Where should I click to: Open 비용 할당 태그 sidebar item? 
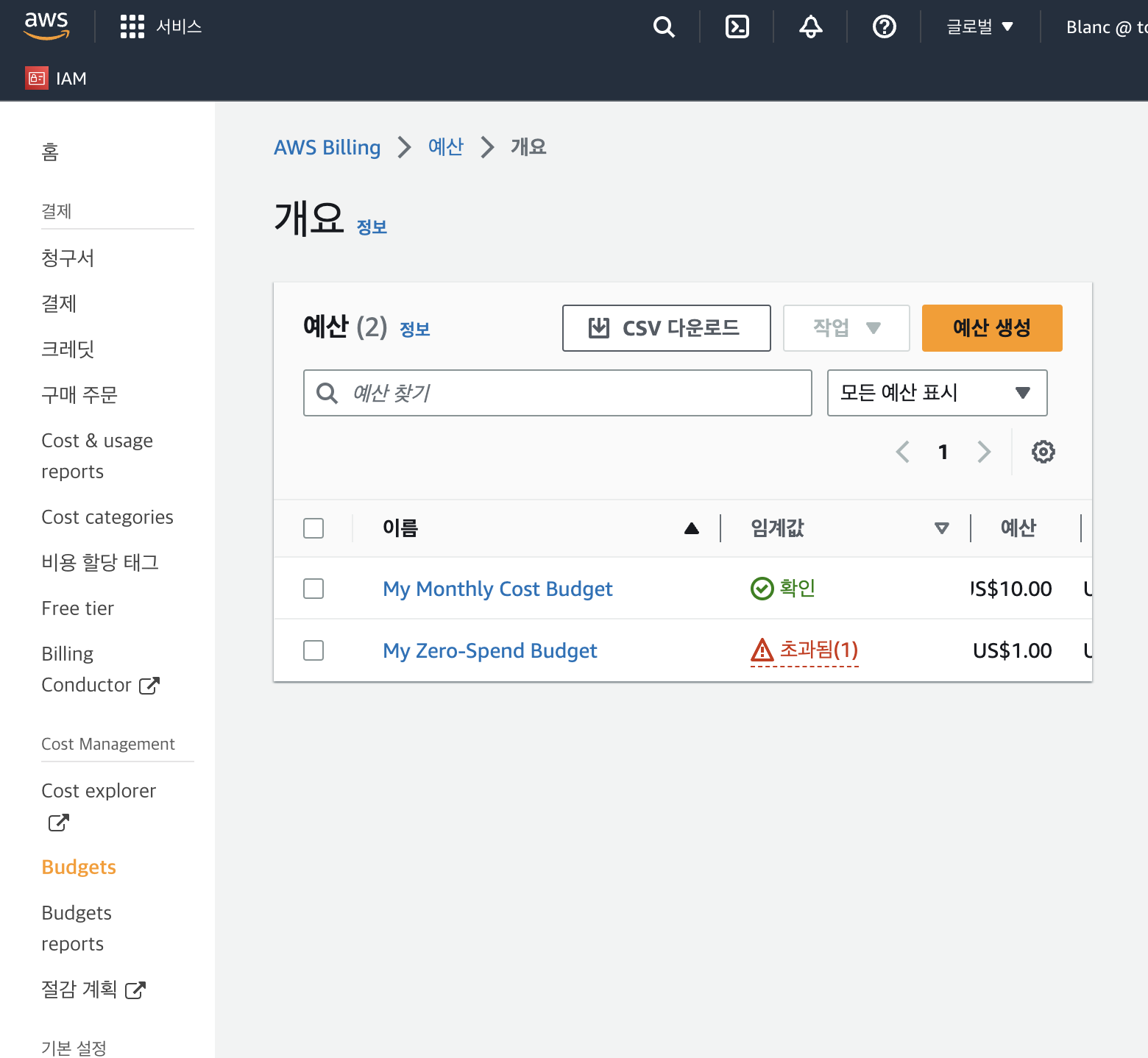pyautogui.click(x=100, y=563)
